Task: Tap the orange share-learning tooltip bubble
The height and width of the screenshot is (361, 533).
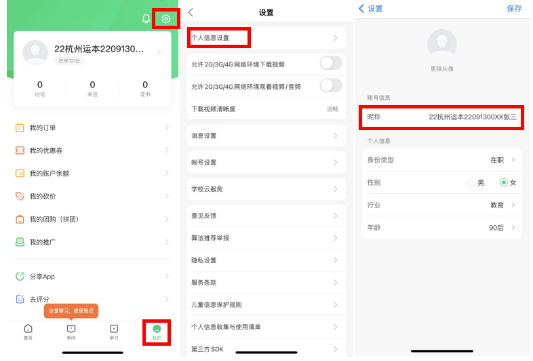Action: (71, 311)
